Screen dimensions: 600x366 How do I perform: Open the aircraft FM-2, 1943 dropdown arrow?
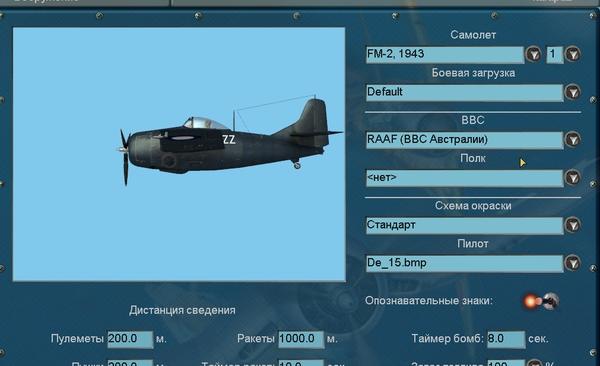tap(533, 54)
